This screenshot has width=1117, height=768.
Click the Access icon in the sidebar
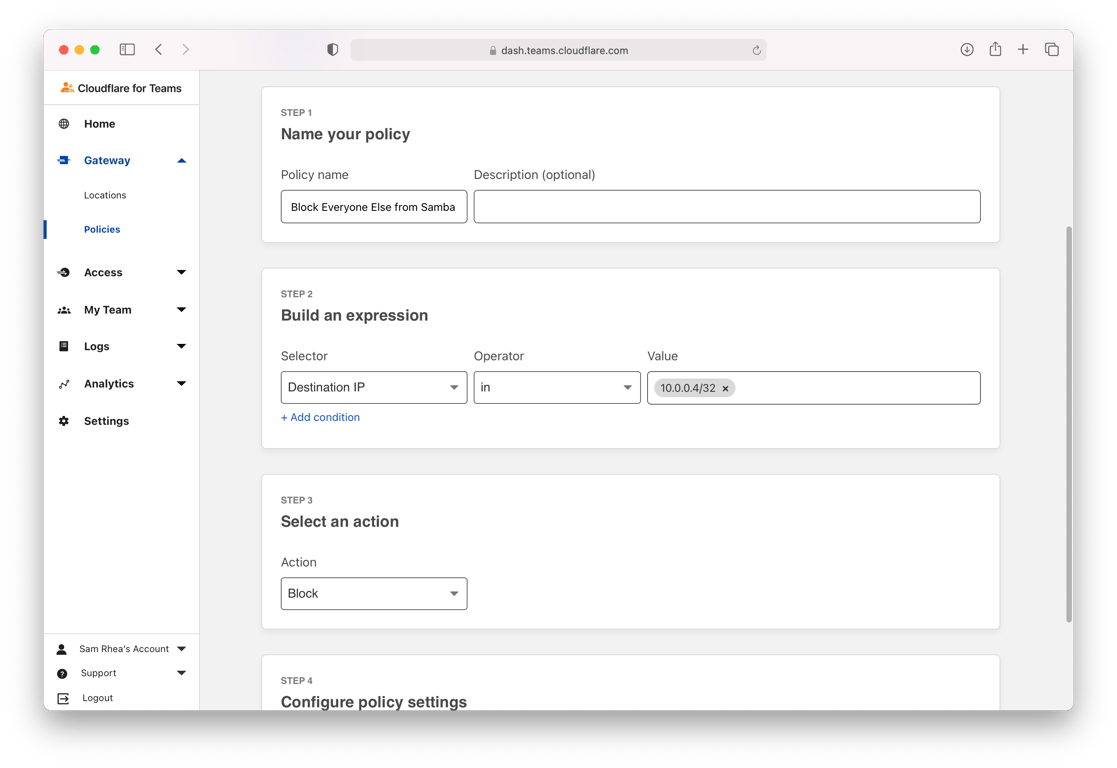click(x=64, y=272)
